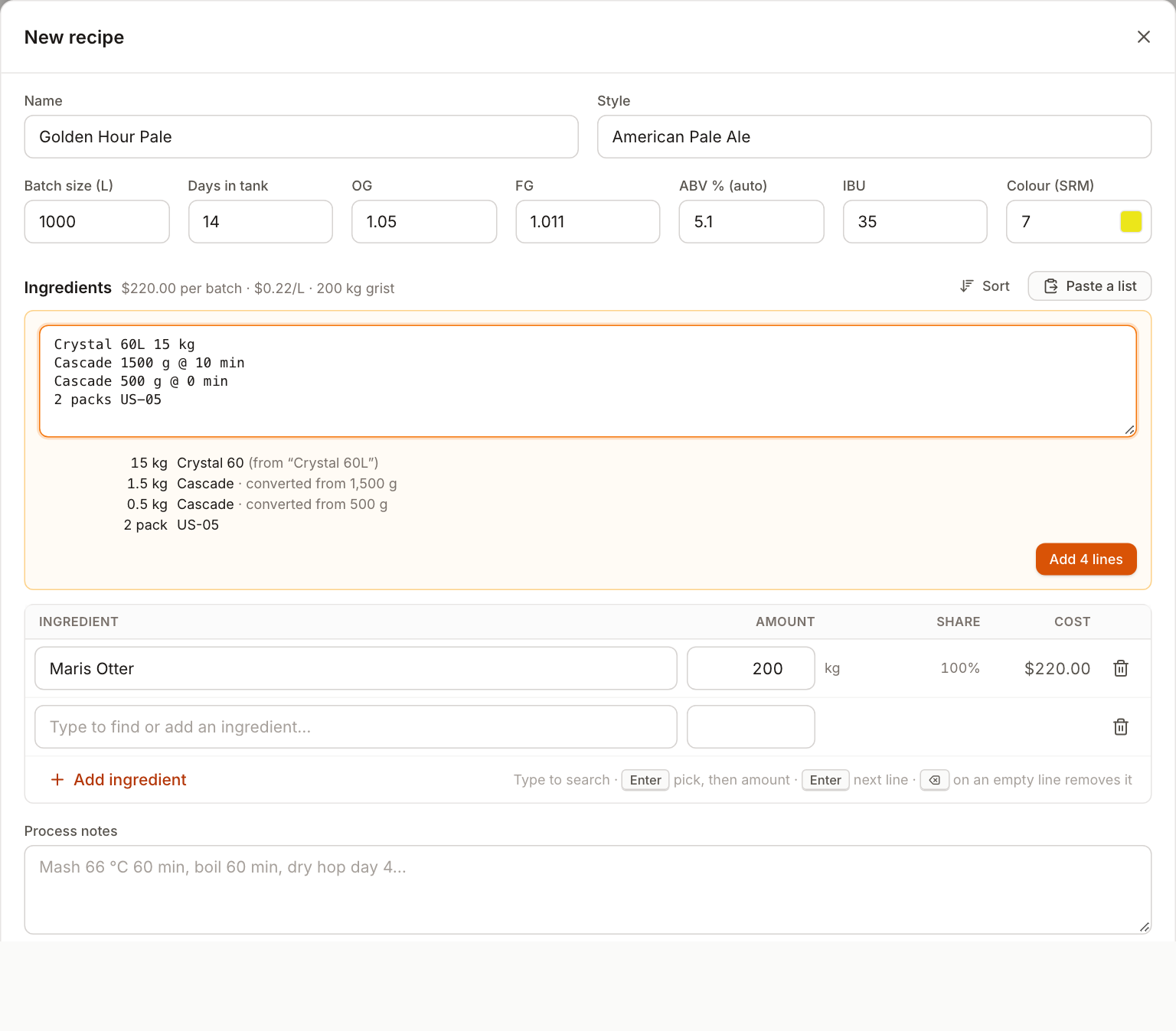Edit the Style field
This screenshot has height=1031, width=1176.
click(874, 137)
